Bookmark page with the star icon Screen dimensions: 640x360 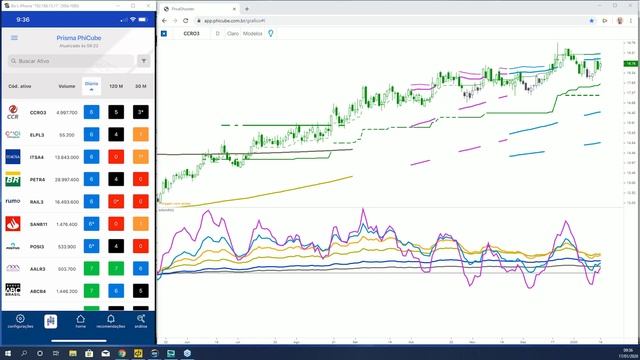[591, 20]
